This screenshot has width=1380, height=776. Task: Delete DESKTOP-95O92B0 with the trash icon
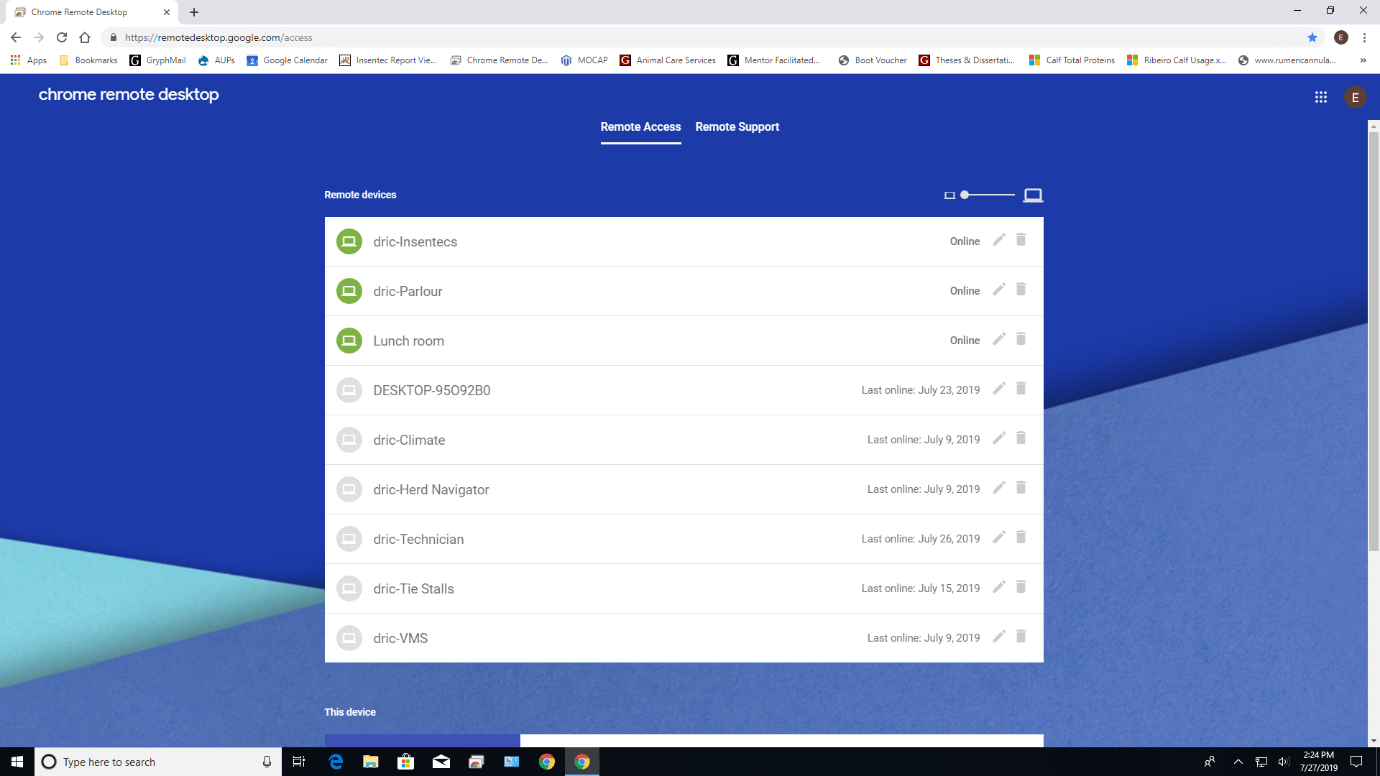(1020, 388)
